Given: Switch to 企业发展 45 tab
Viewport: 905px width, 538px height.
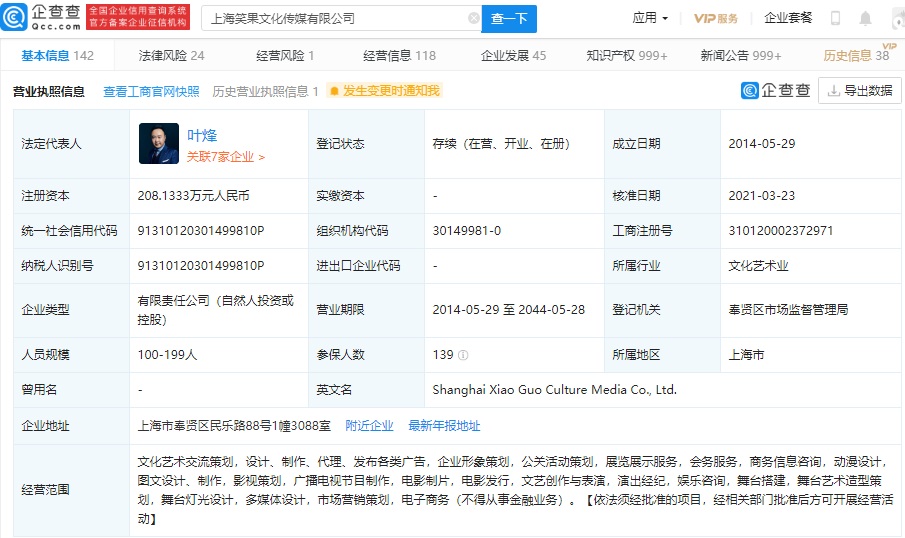Looking at the screenshot, I should 513,55.
